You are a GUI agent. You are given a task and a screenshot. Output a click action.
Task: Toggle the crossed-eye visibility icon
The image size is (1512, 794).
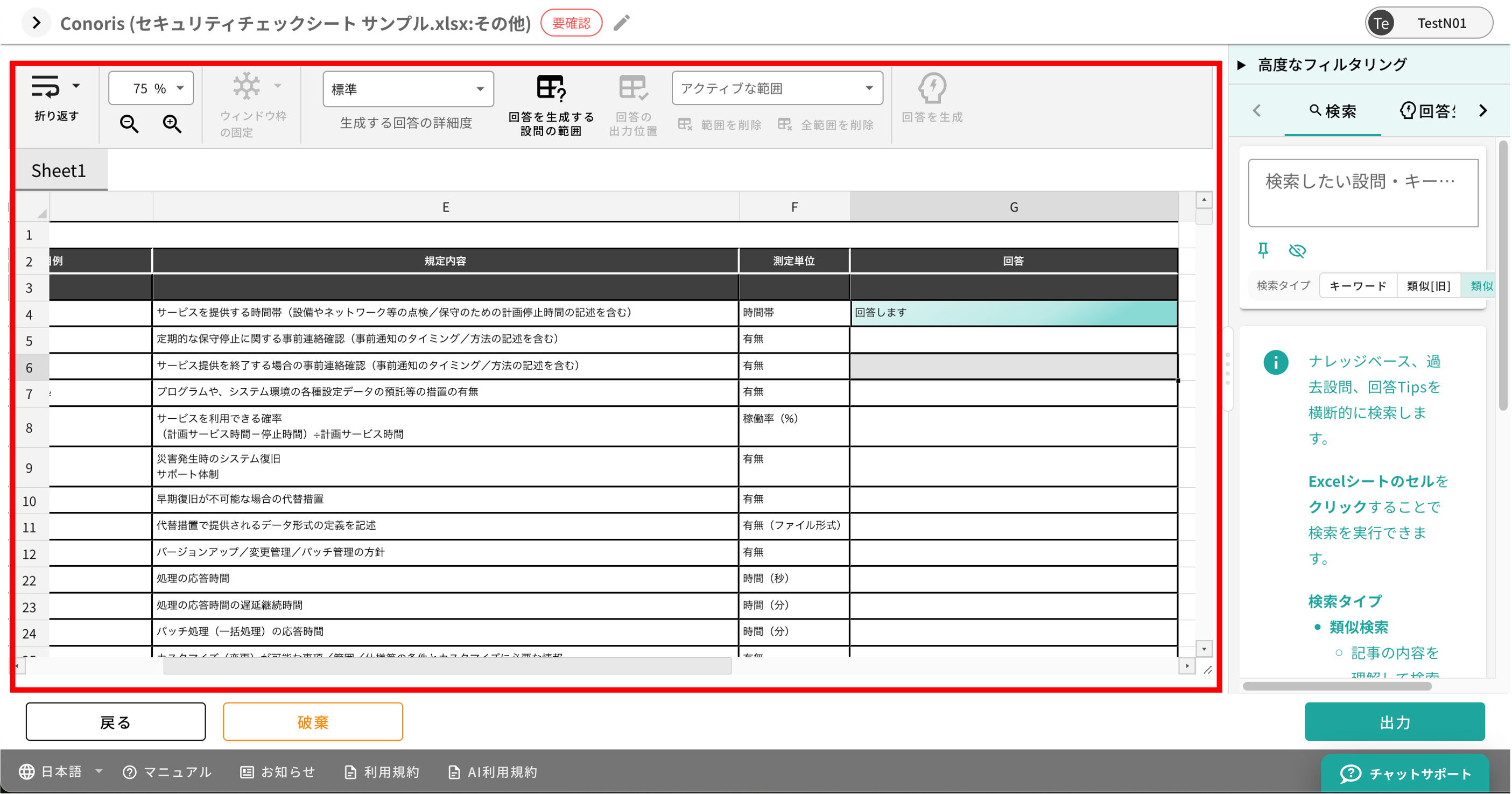coord(1297,251)
